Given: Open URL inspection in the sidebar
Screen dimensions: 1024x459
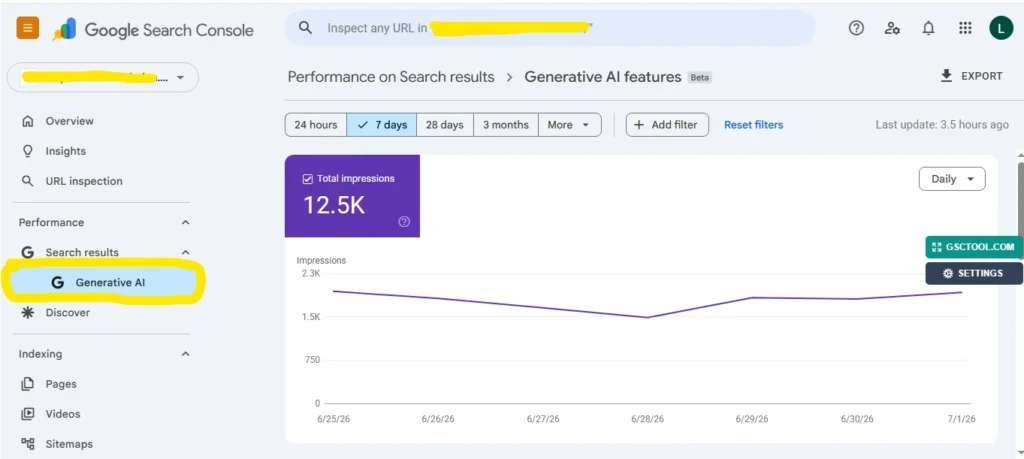Looking at the screenshot, I should click(84, 181).
